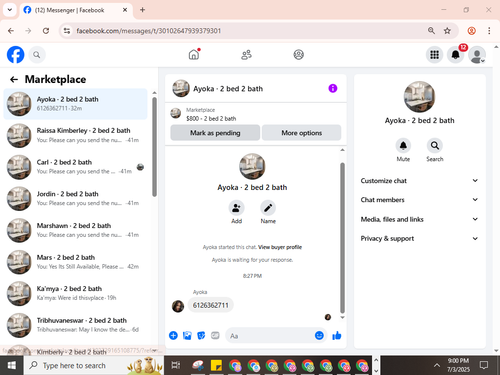This screenshot has height=375, width=500.
Task: Click Mark as pending button
Action: 215,133
